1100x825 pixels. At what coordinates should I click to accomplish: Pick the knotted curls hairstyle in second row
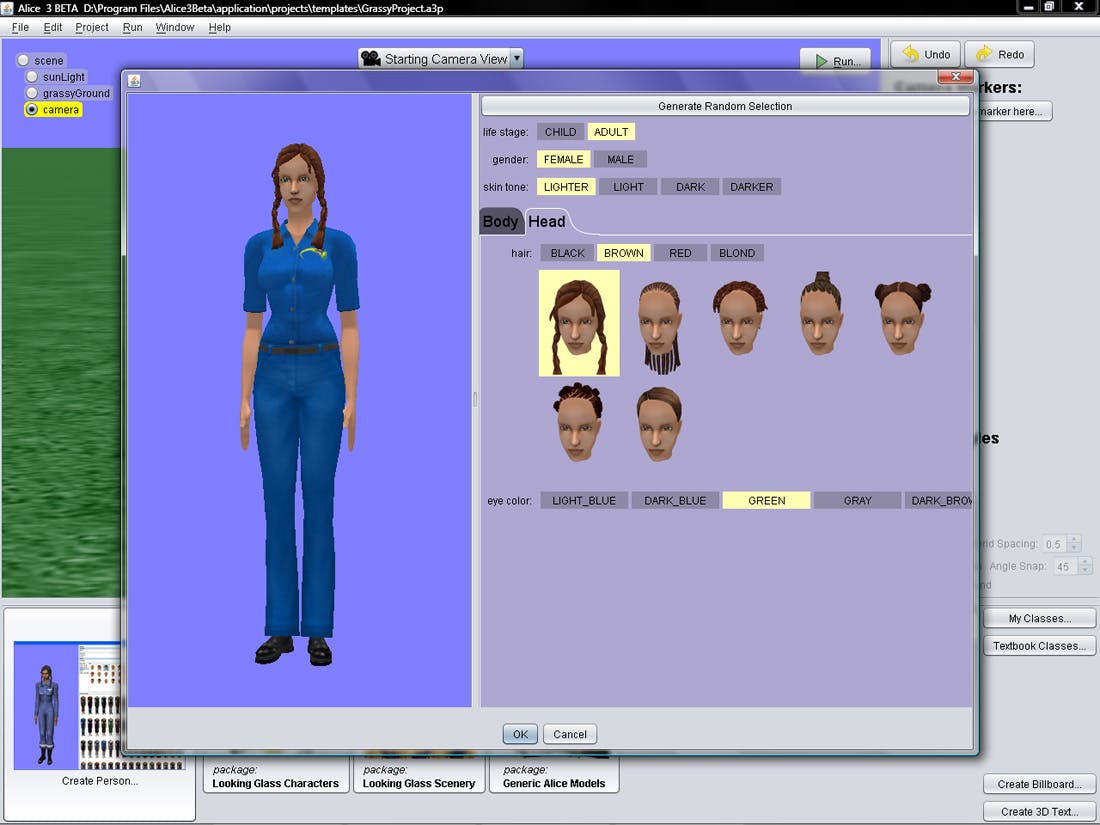coord(579,422)
